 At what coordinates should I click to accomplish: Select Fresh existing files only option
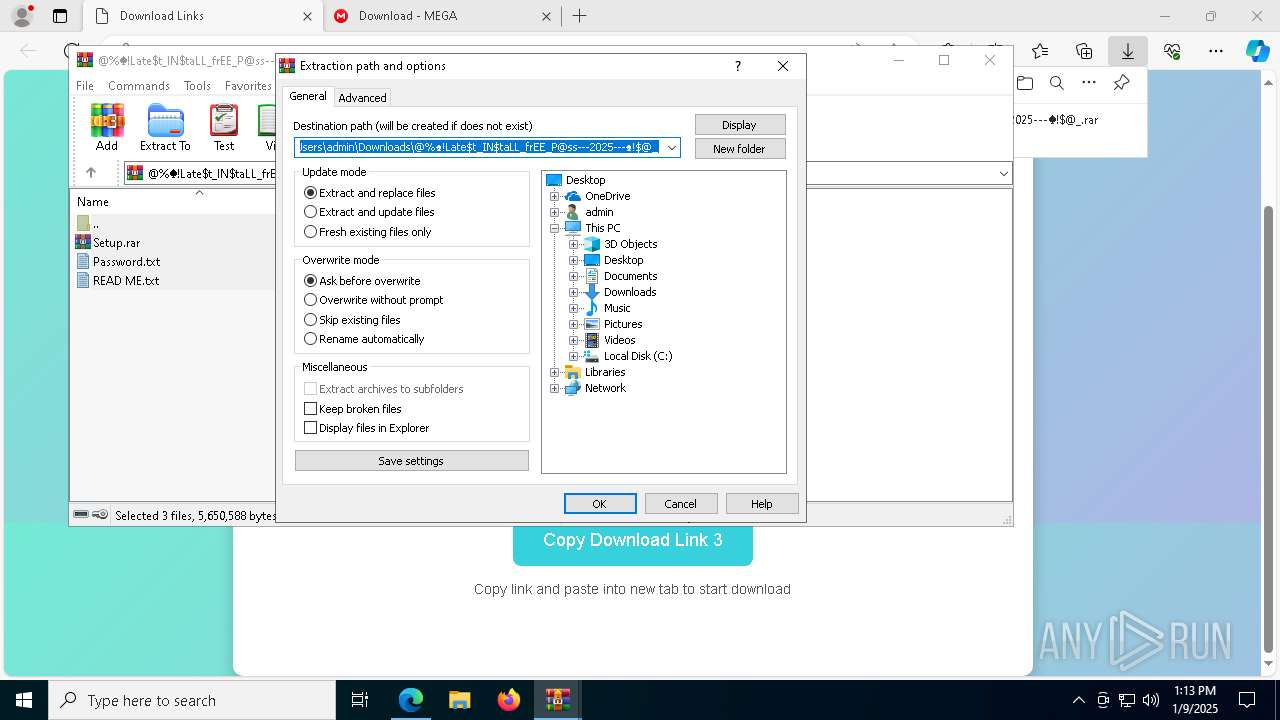[368, 232]
